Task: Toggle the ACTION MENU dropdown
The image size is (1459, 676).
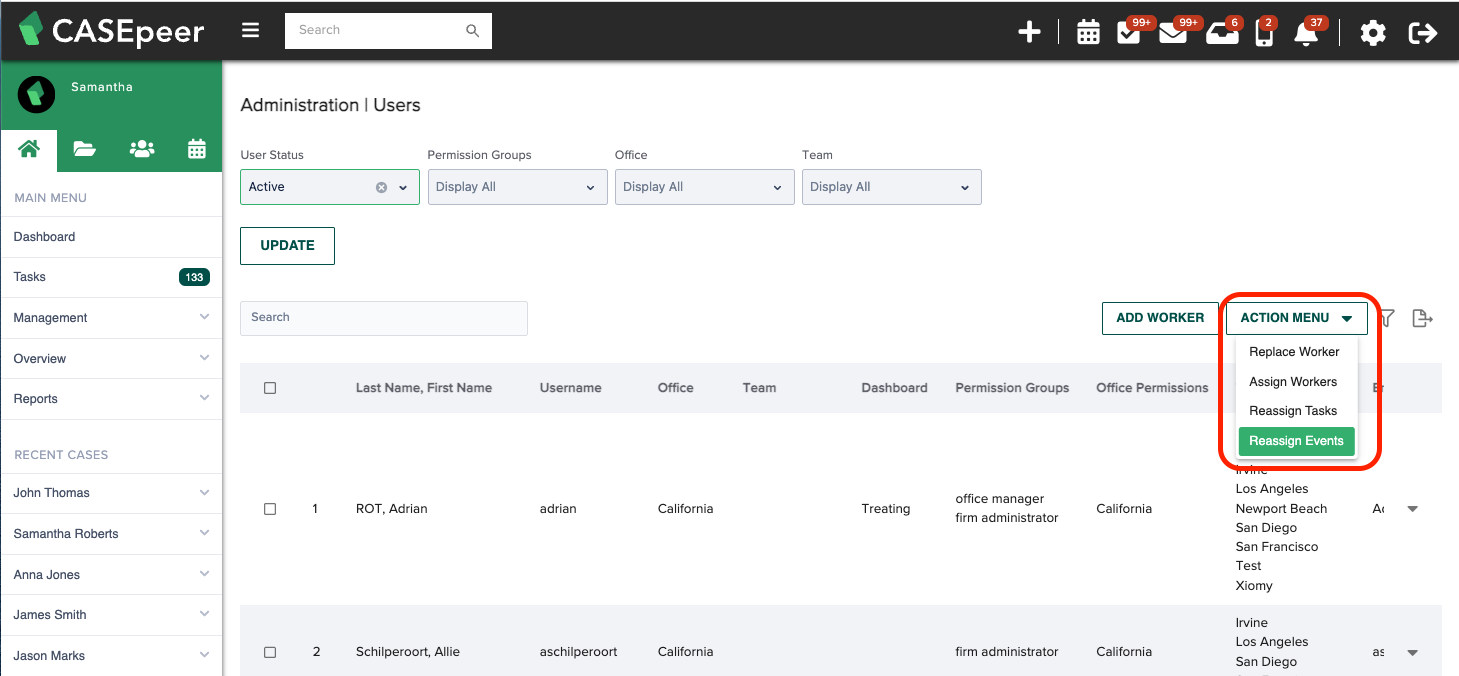Action: pyautogui.click(x=1297, y=318)
